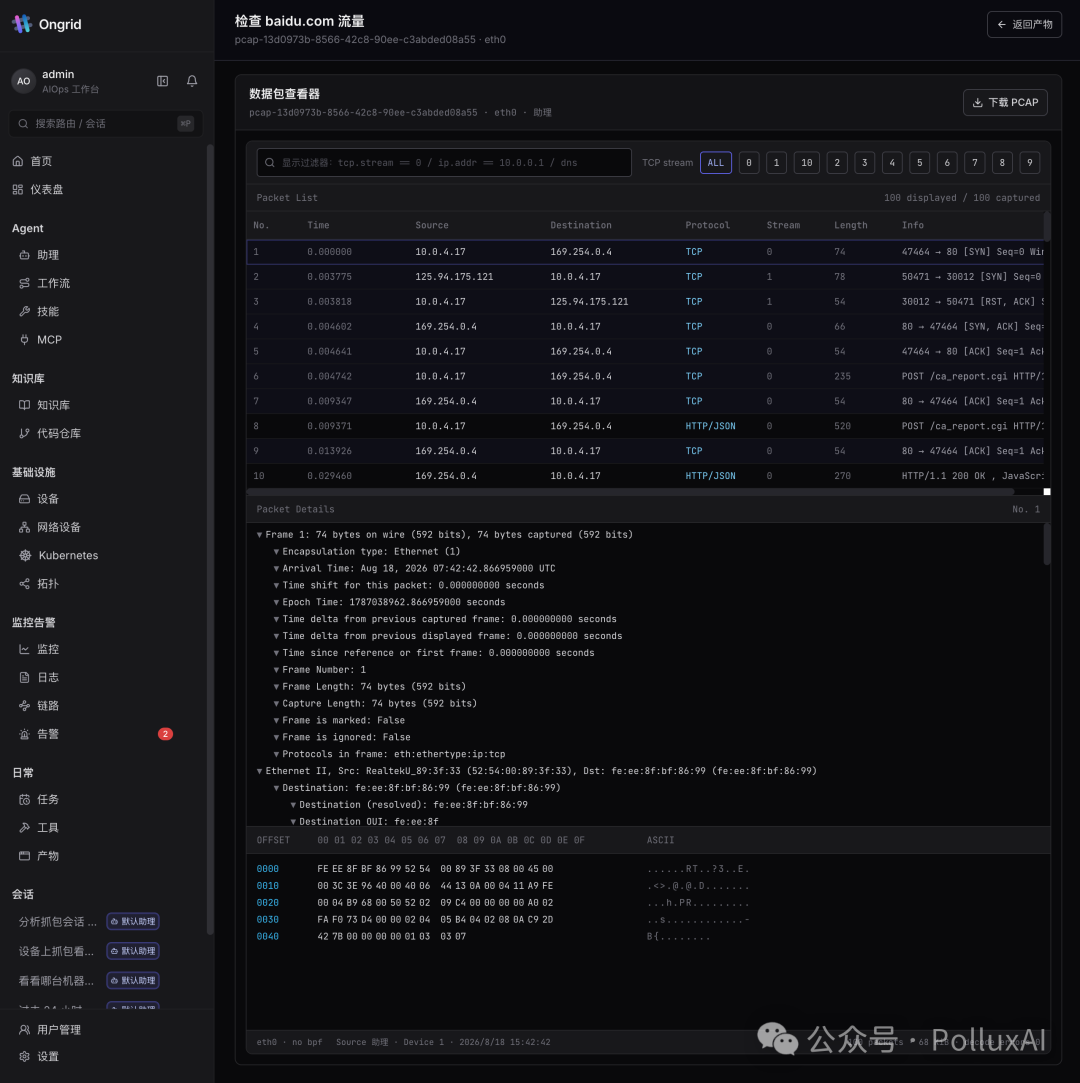This screenshot has height=1083, width=1080.
Task: Select packet row 8 HTTP/JSON POST
Action: 645,426
